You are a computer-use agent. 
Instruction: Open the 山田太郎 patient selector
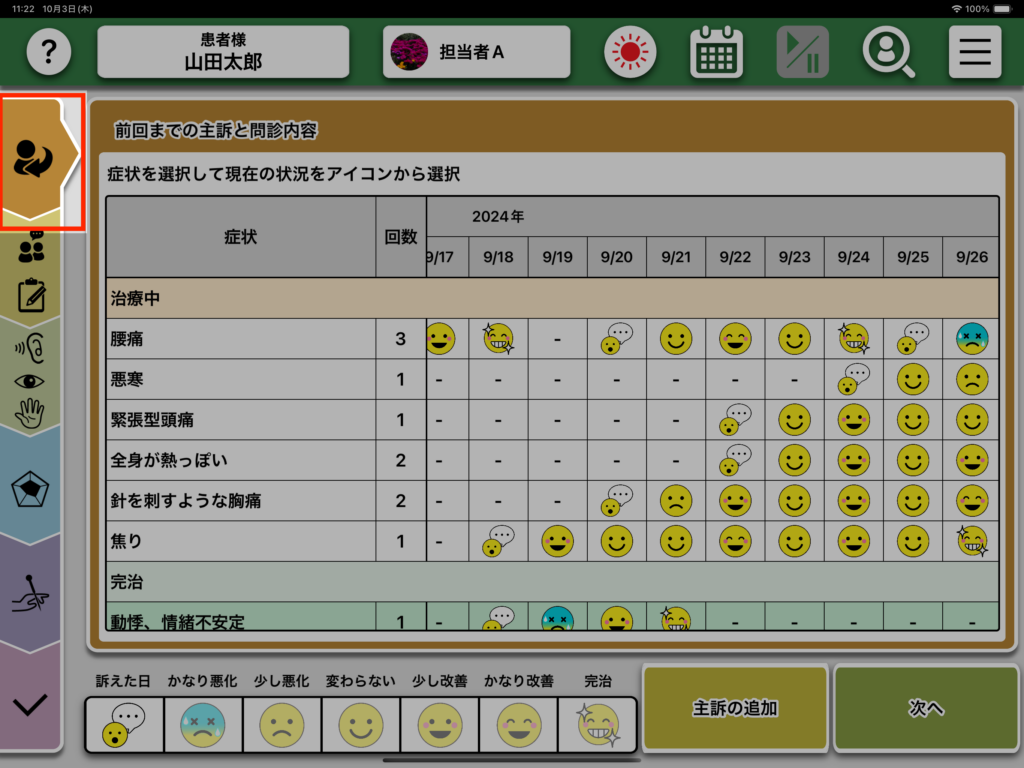click(223, 52)
